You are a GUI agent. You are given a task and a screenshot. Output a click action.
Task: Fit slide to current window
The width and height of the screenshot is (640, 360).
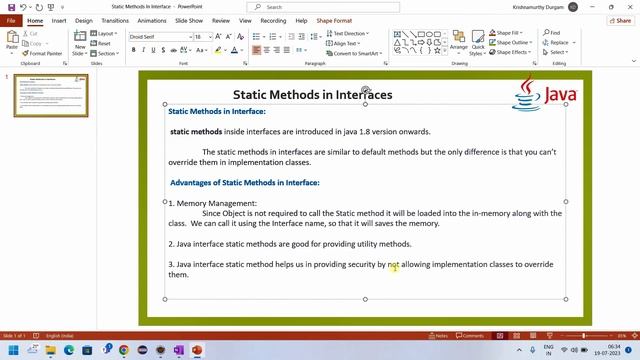click(634, 336)
